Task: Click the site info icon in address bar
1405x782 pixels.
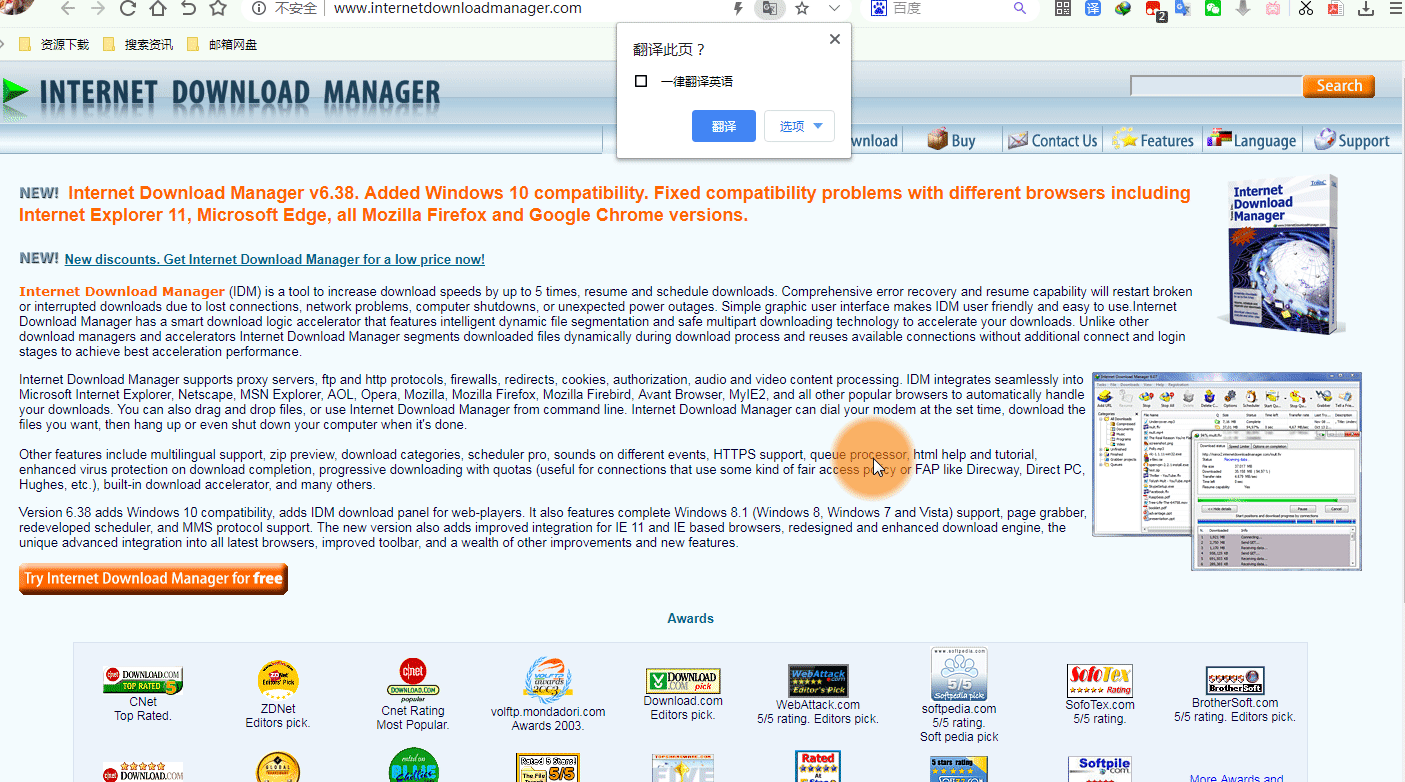Action: 259,8
